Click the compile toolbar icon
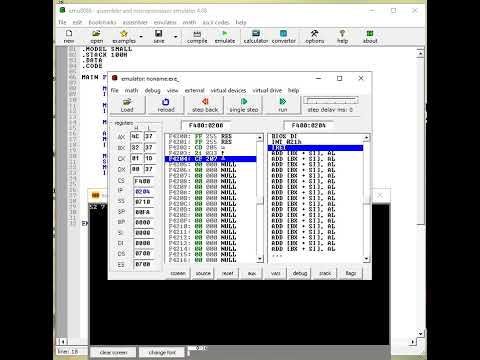Viewport: 480px width, 360px height. [197, 36]
